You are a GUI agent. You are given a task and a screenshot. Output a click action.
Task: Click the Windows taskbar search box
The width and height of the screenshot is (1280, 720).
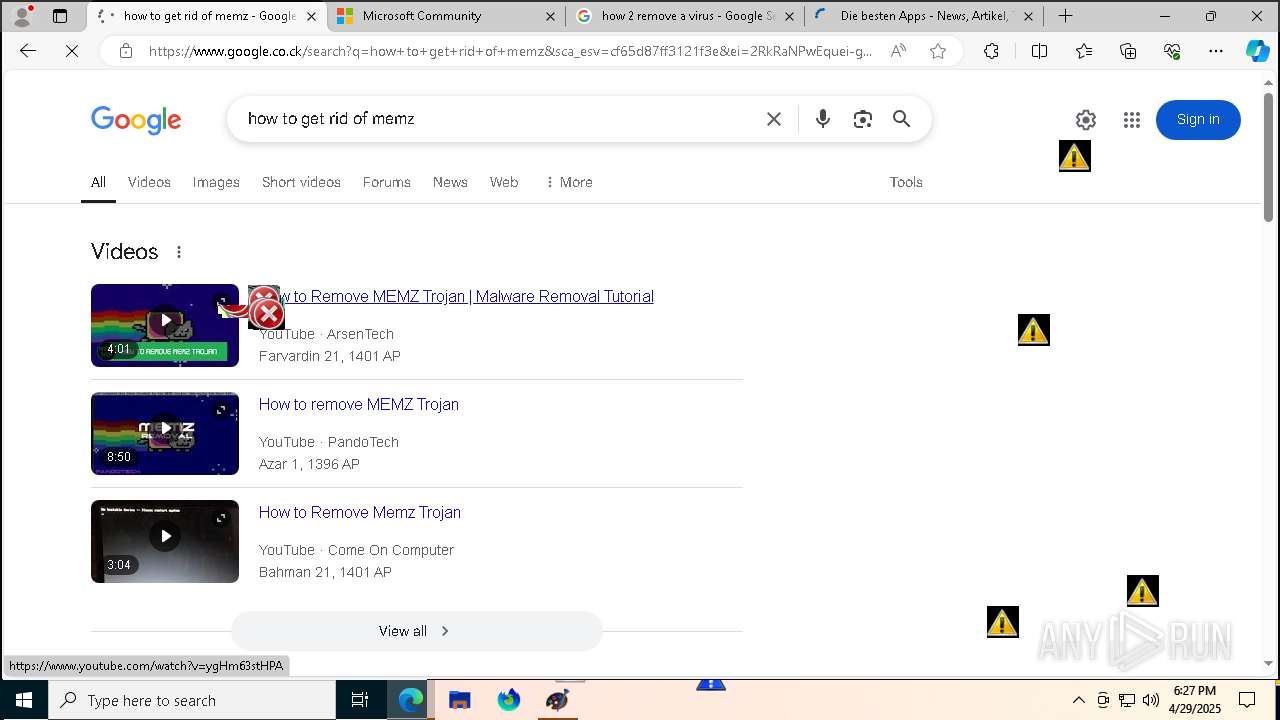click(x=192, y=700)
